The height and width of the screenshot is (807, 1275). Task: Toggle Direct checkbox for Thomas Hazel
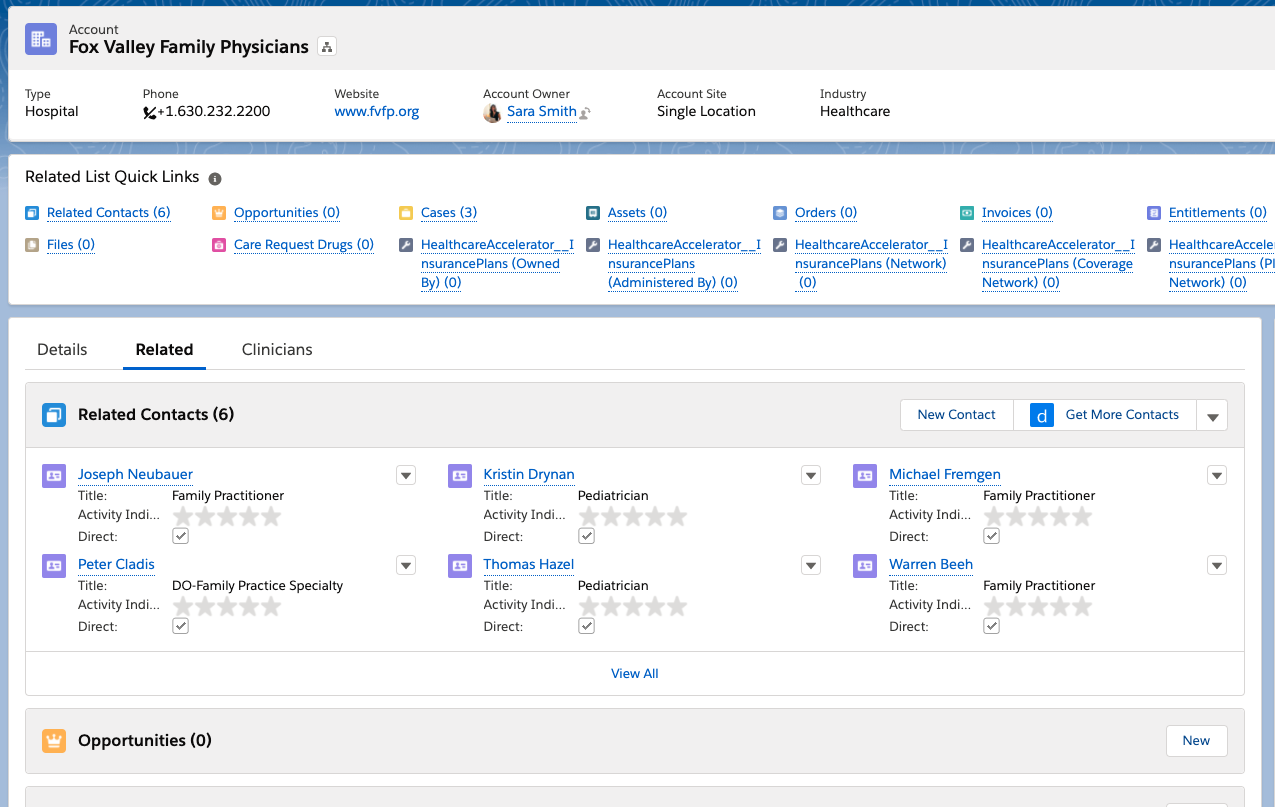tap(587, 626)
